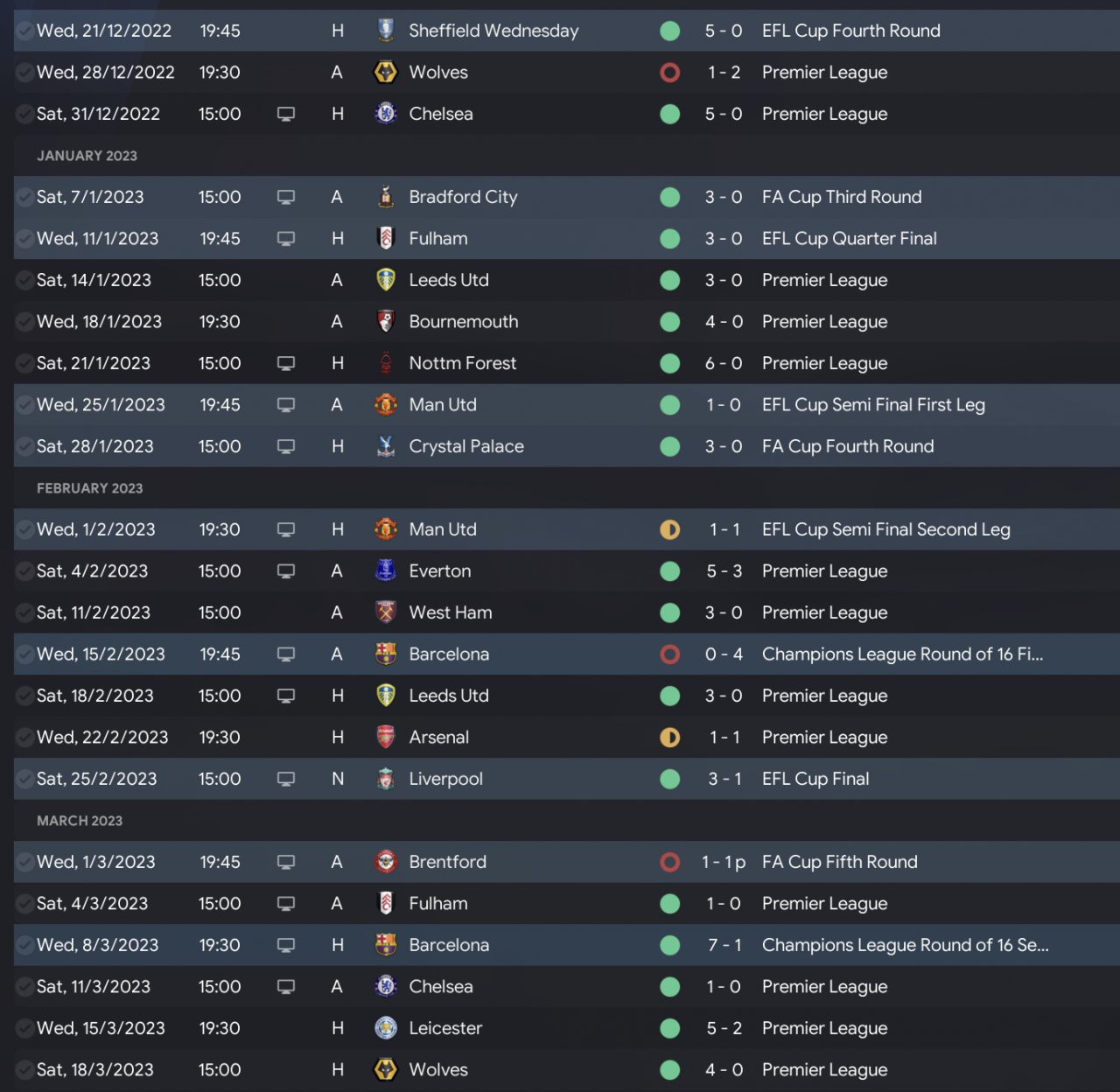The width and height of the screenshot is (1120, 1092).
Task: Open the Bournemouth team name link
Action: coord(463,322)
